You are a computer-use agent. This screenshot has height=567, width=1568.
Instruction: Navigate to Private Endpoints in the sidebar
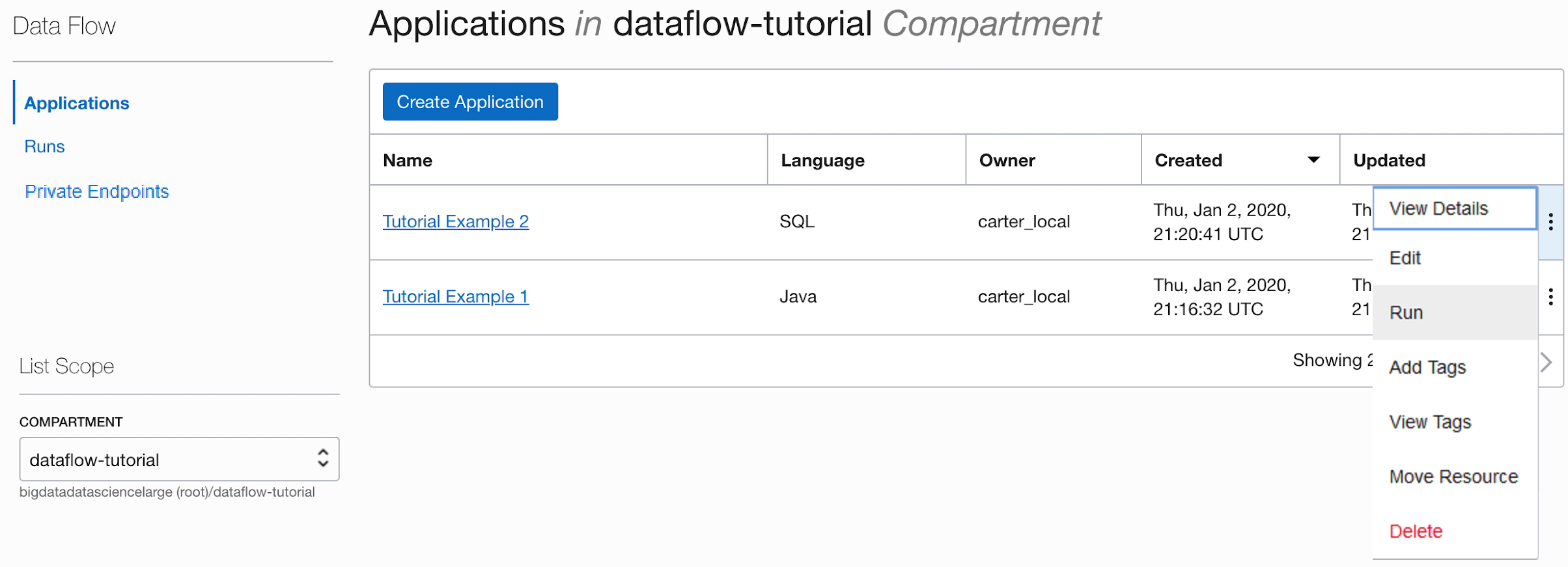[96, 192]
